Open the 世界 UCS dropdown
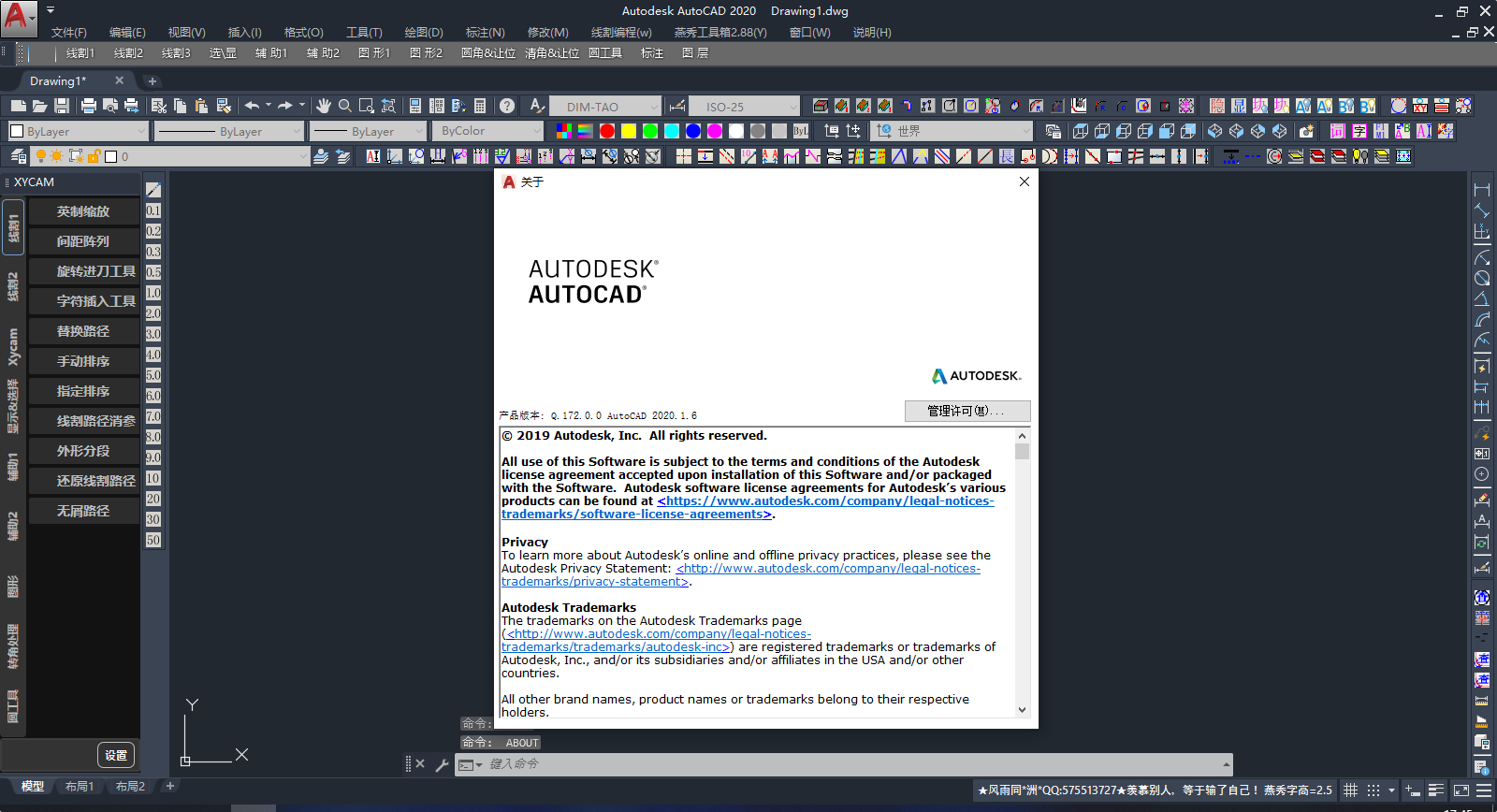This screenshot has height=812, width=1497. [x=952, y=131]
